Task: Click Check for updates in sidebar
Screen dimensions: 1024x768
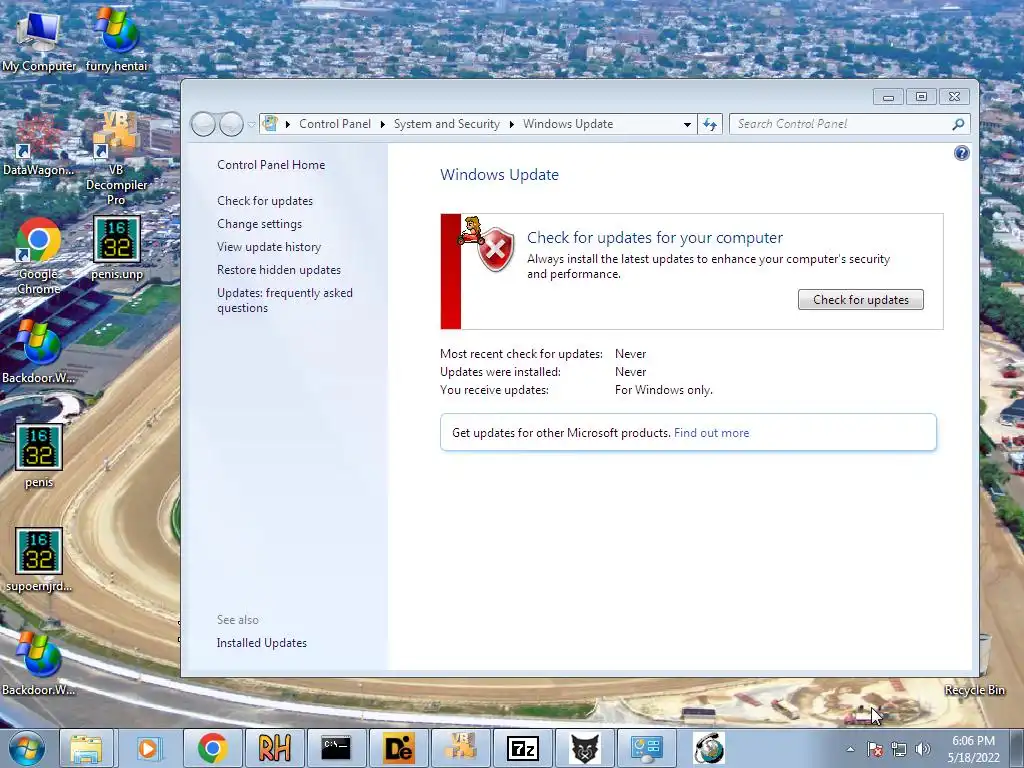Action: point(265,201)
